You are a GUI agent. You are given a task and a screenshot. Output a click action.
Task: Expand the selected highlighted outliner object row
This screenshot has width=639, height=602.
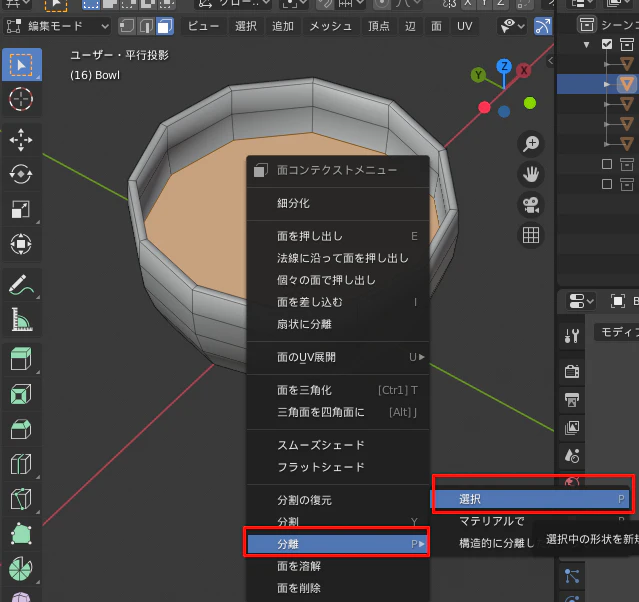pyautogui.click(x=607, y=84)
